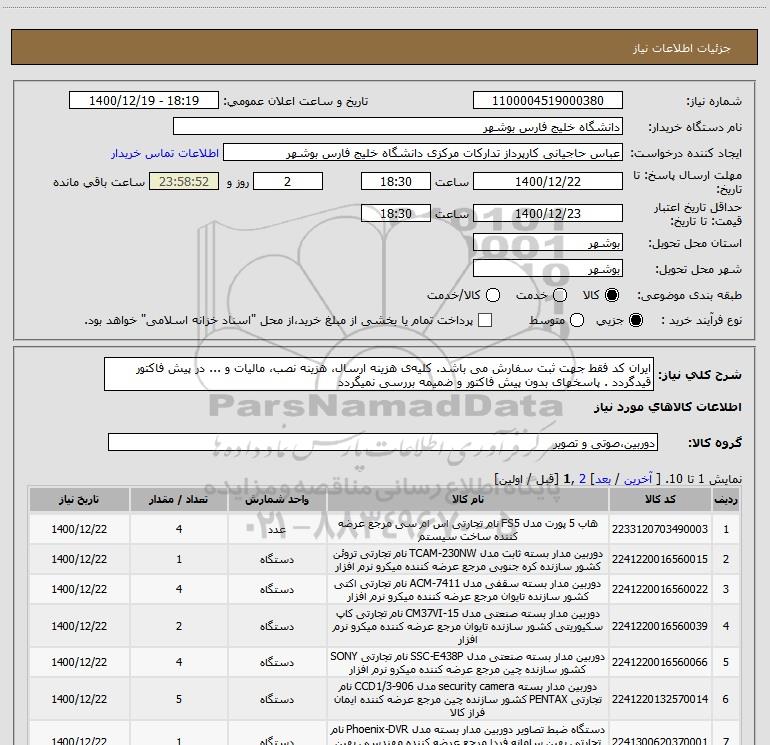Go to آخرین page link
Viewport: 770px width, 745px height.
pyautogui.click(x=638, y=479)
